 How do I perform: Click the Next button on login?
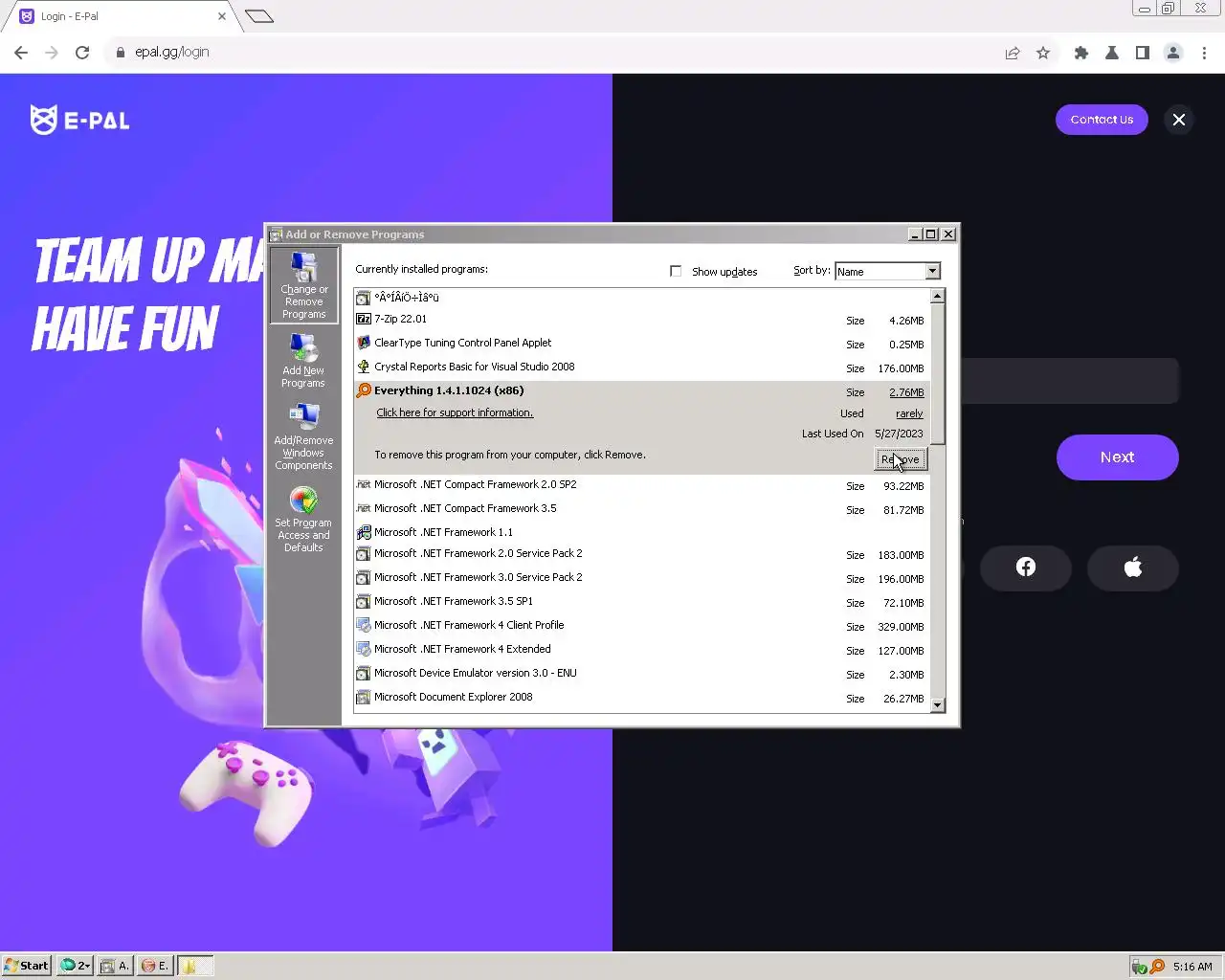pos(1118,457)
